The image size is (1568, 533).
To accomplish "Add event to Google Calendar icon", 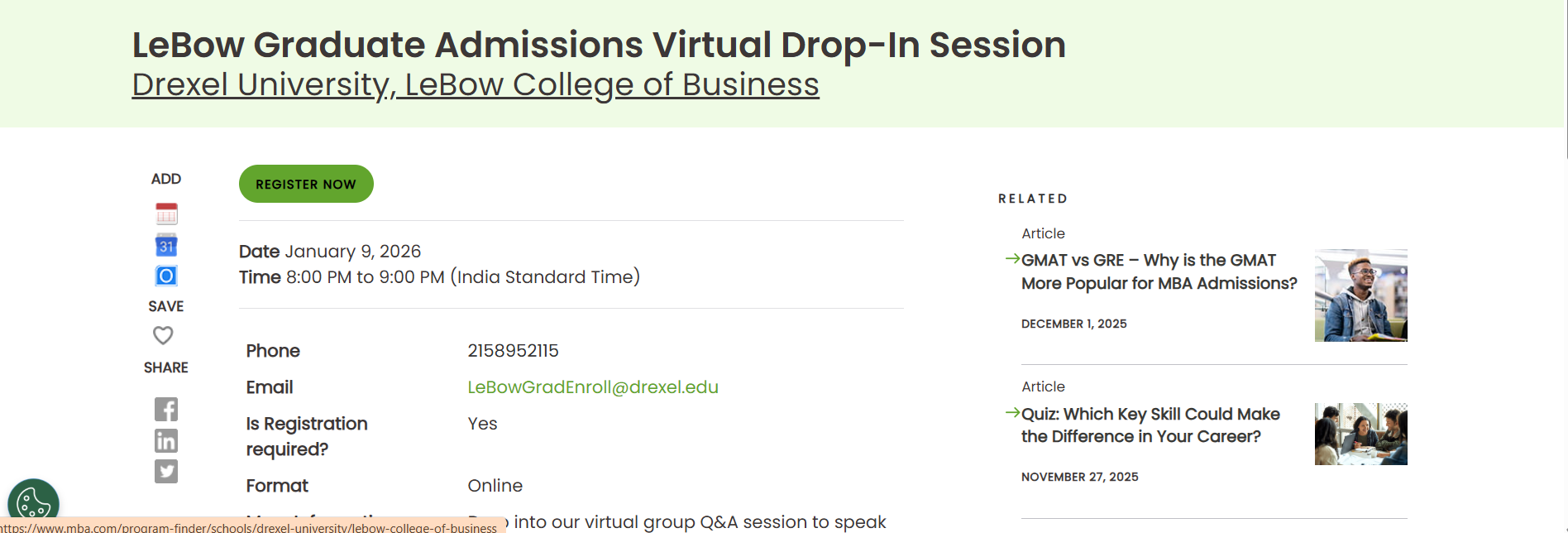I will pos(166,245).
